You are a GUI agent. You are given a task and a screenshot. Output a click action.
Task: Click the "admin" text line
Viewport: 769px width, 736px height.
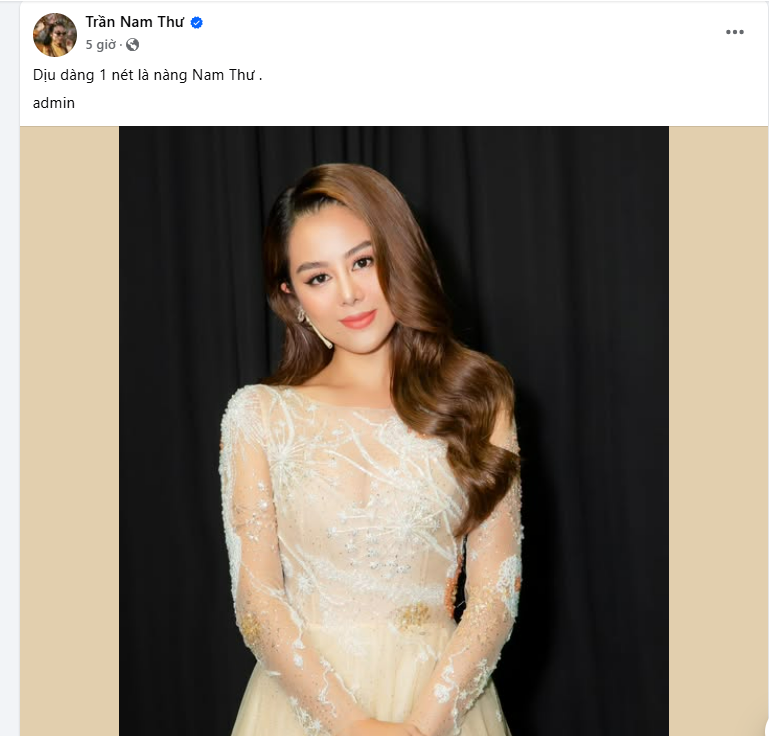[x=54, y=102]
